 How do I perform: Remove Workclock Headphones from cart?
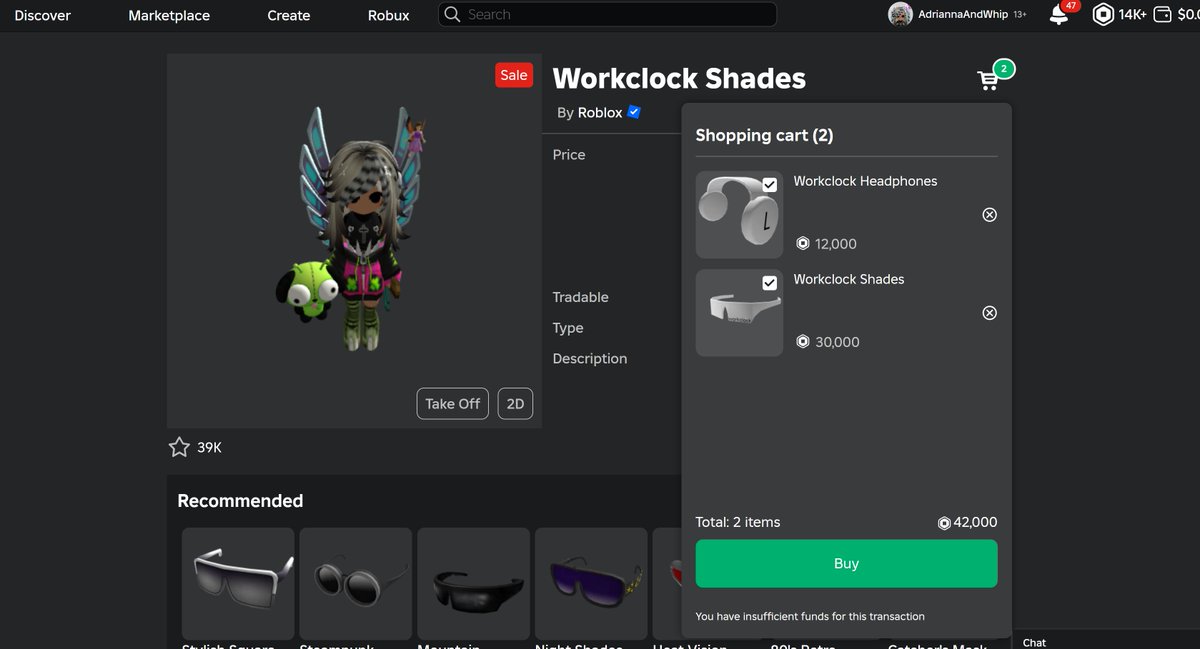[x=989, y=215]
